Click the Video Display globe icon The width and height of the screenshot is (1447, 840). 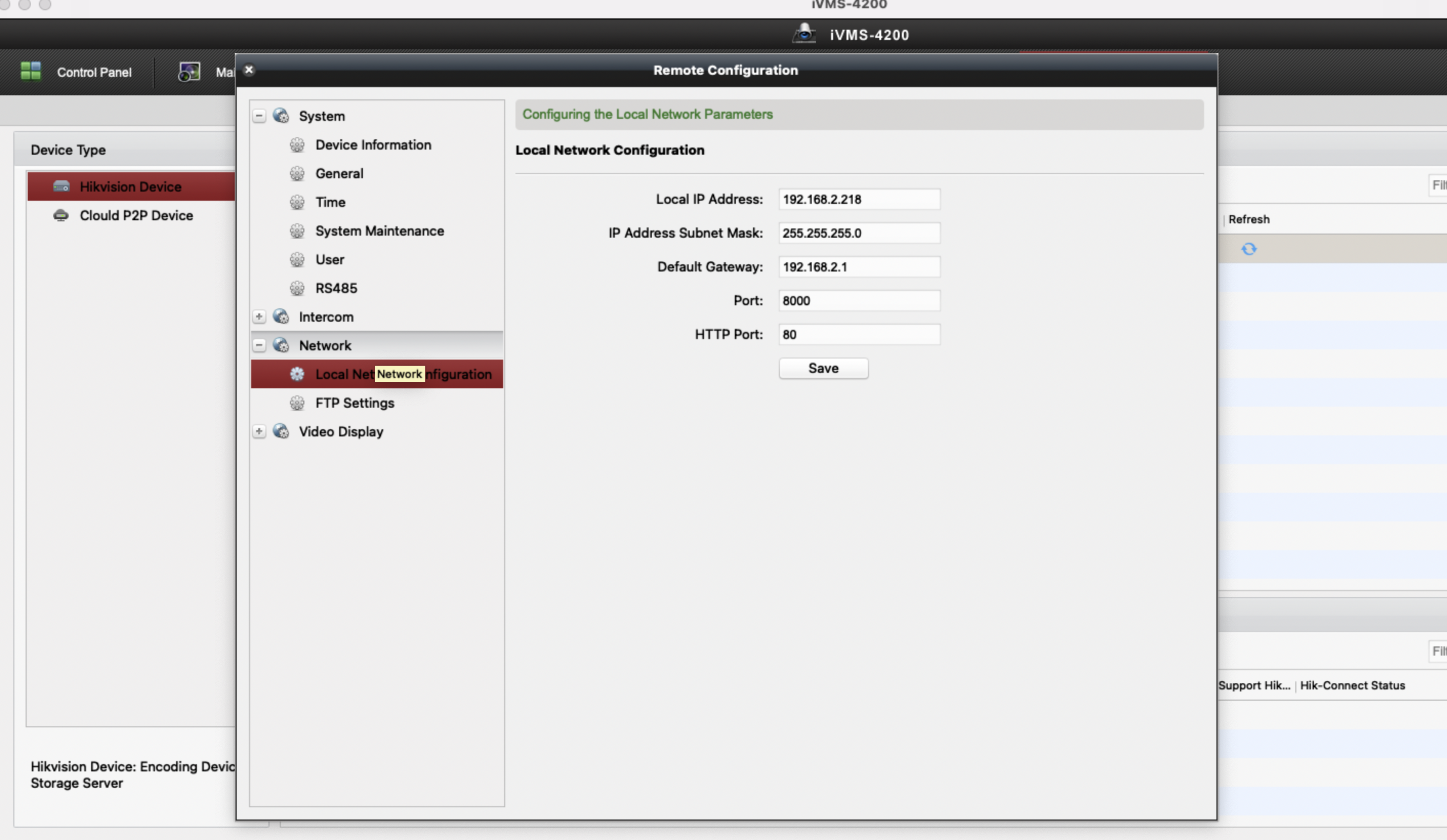point(281,431)
